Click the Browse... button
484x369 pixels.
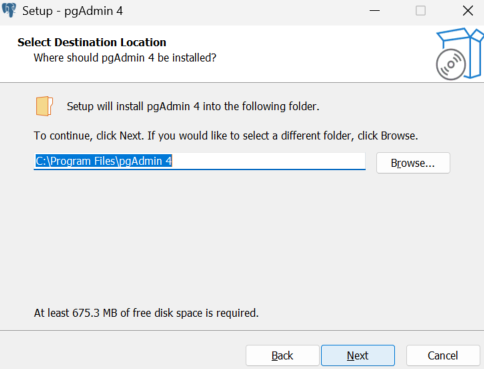tap(413, 163)
